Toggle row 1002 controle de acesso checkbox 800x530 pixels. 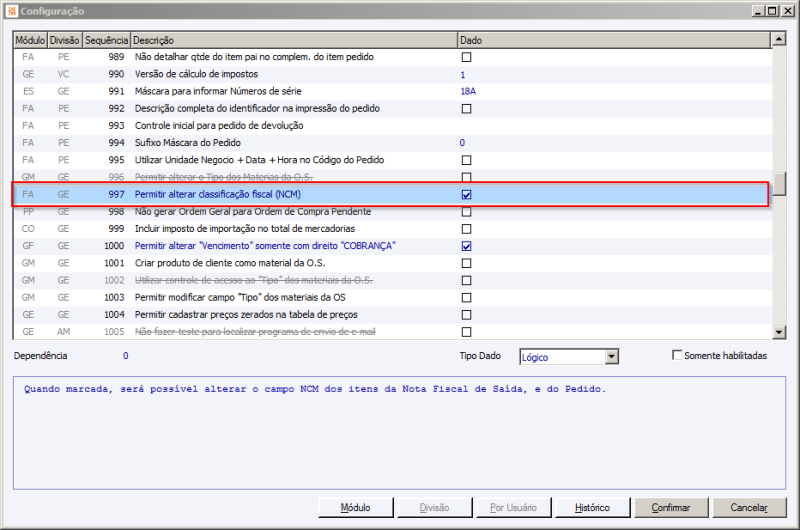coord(466,281)
